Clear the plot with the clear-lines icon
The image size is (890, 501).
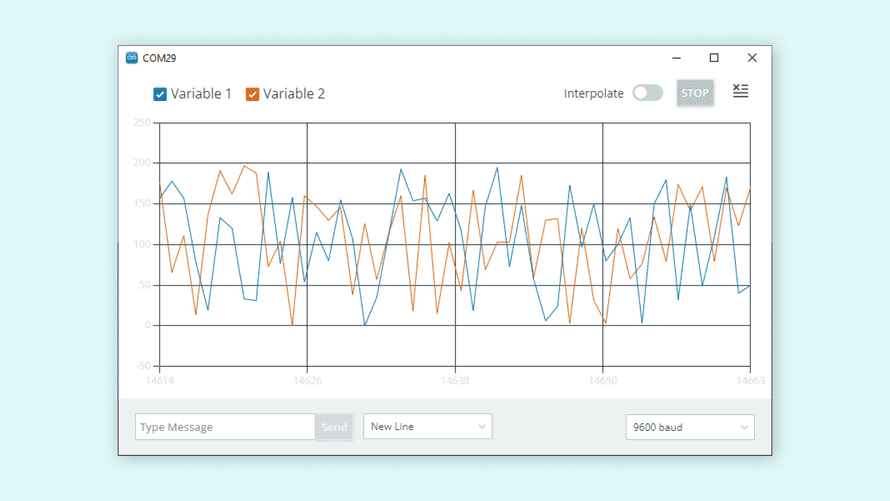[740, 91]
